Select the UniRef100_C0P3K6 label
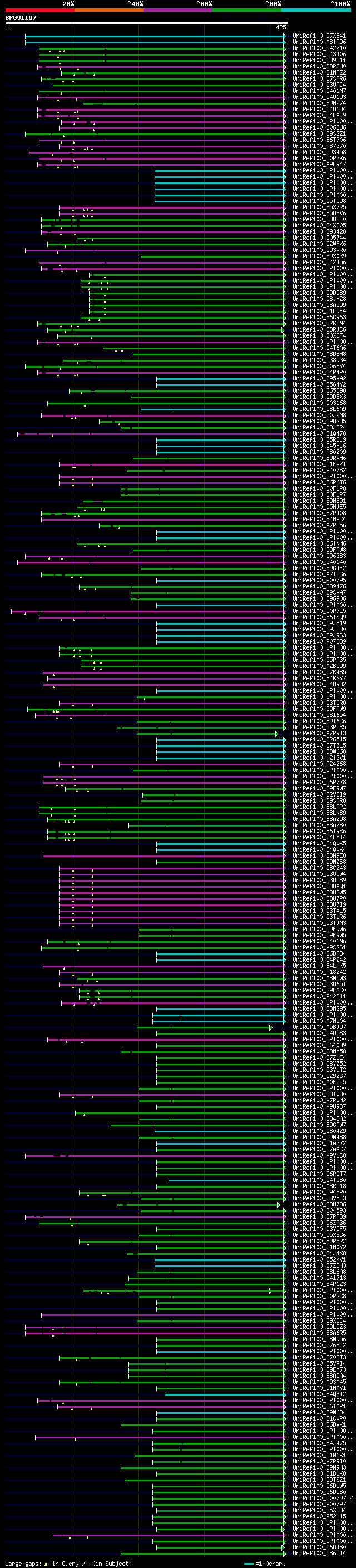This screenshot has height=1568, width=356. [x=319, y=159]
